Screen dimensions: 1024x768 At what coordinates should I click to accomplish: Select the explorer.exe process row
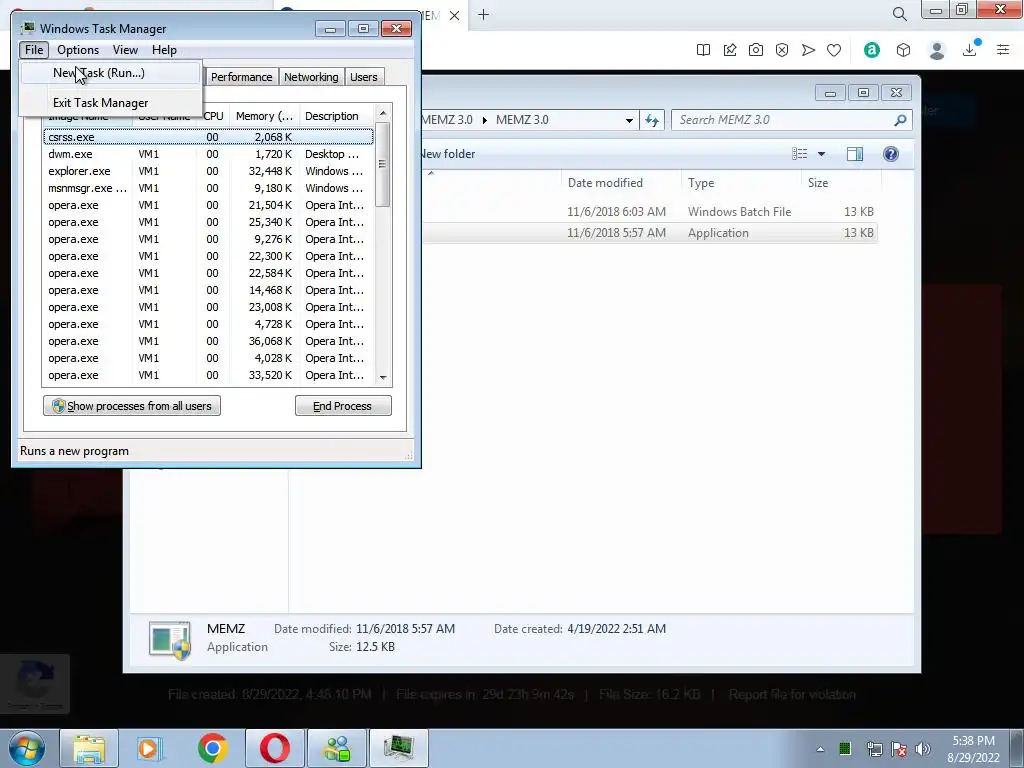pos(208,171)
